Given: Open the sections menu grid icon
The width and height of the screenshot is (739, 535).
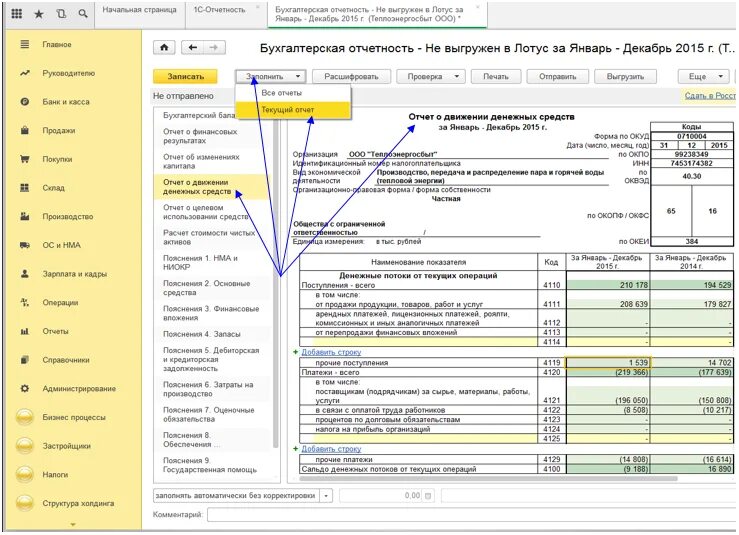Looking at the screenshot, I should pos(16,13).
